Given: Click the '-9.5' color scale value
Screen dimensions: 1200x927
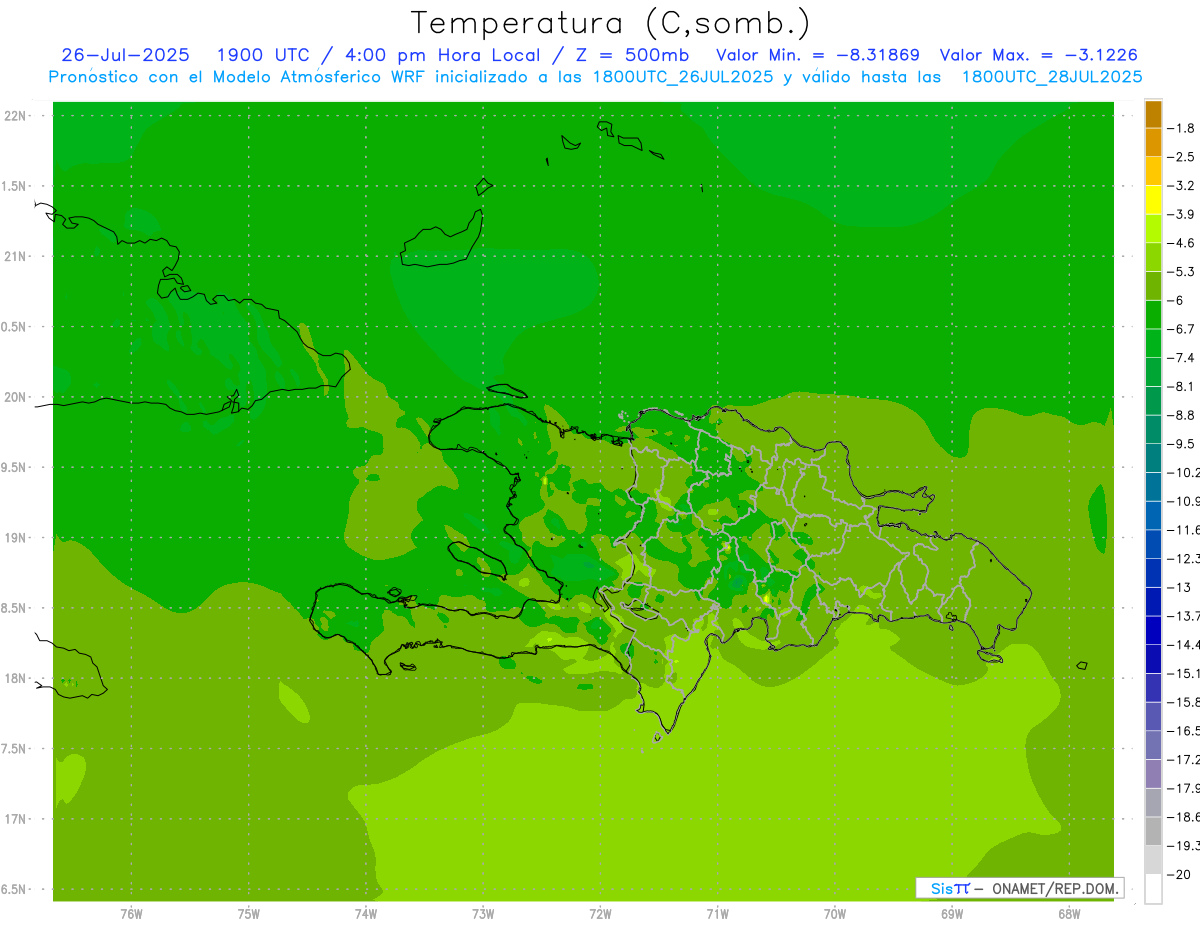Looking at the screenshot, I should pyautogui.click(x=1183, y=443).
